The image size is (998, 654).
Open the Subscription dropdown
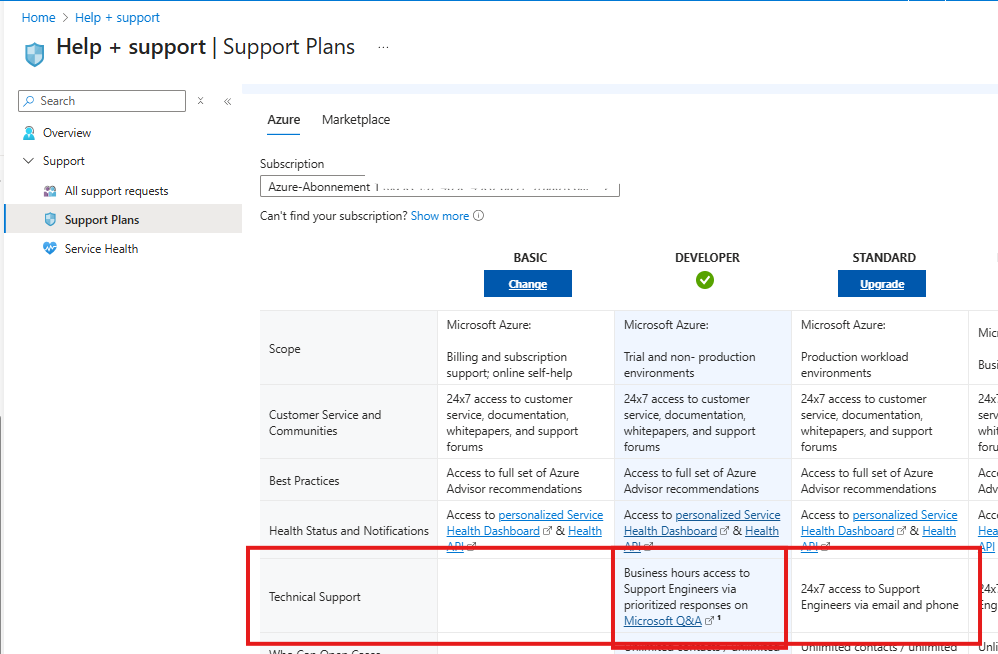[x=440, y=186]
